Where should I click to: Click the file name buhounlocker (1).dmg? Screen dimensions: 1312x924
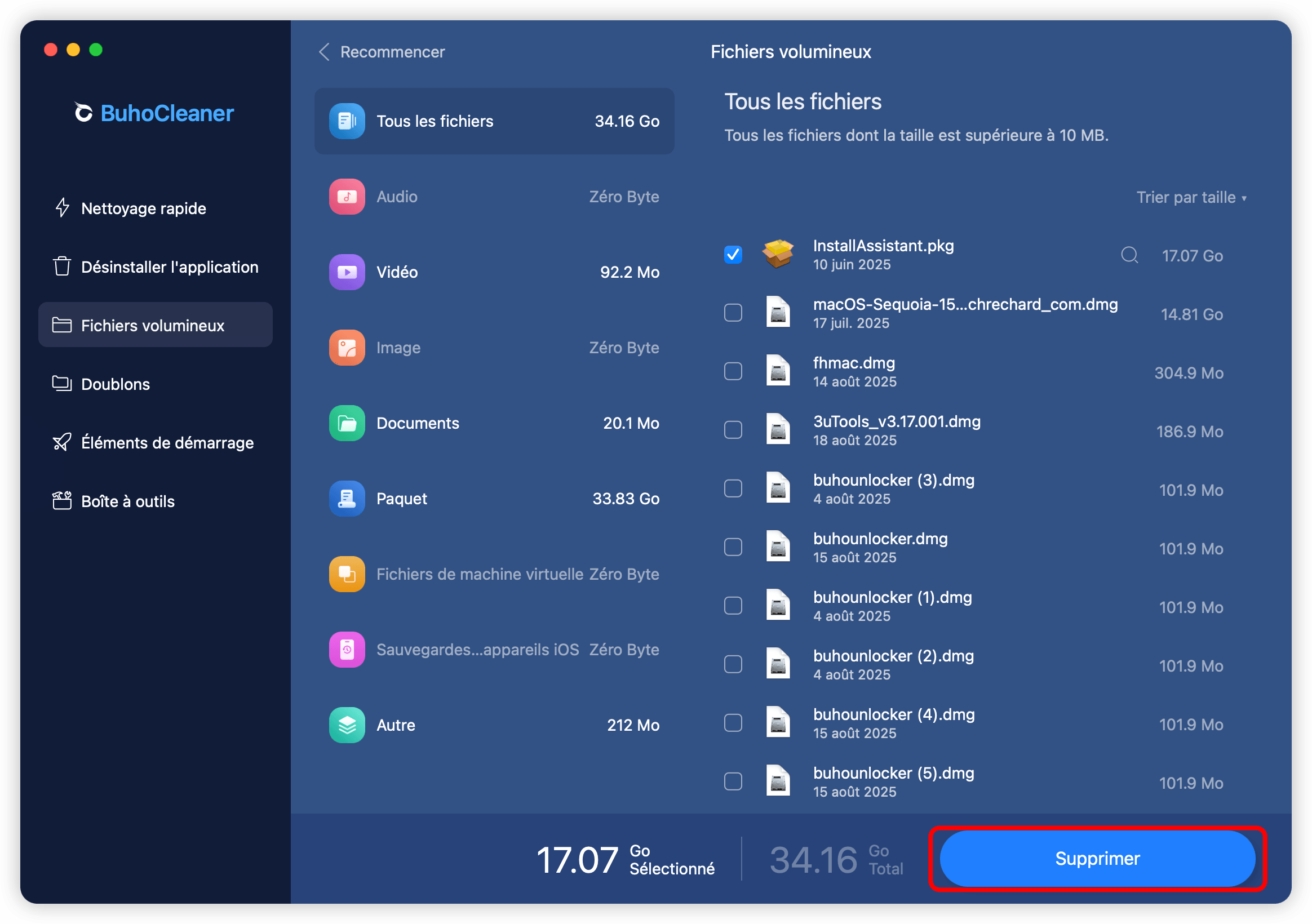click(892, 597)
